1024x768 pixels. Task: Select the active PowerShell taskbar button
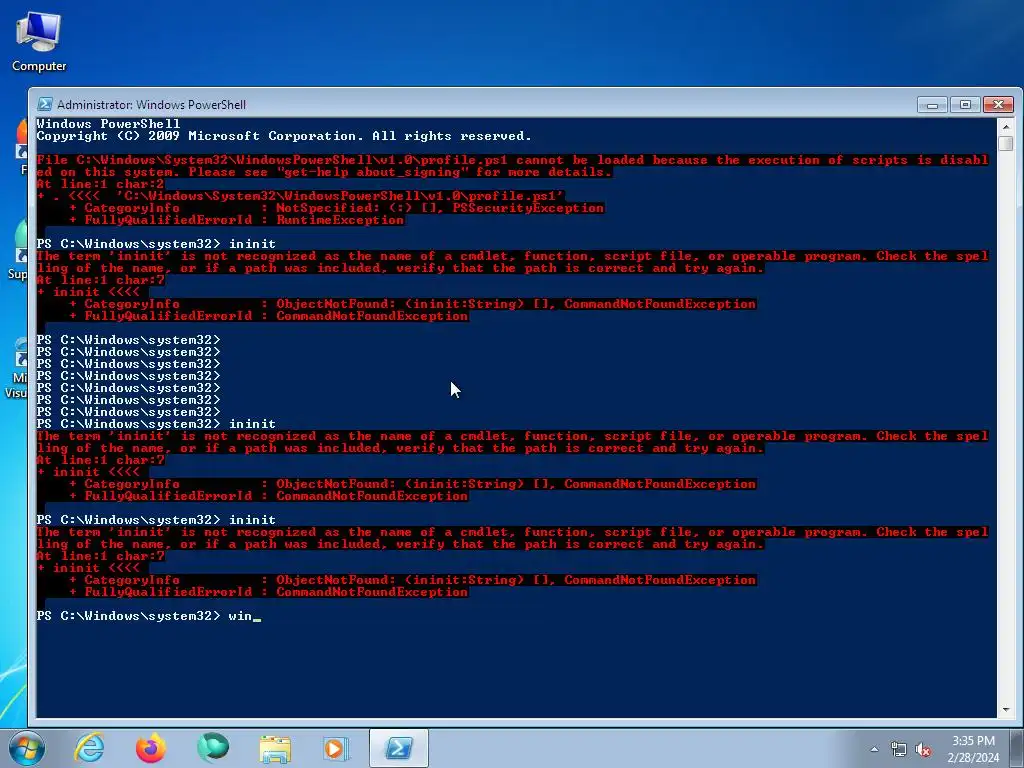[x=398, y=748]
